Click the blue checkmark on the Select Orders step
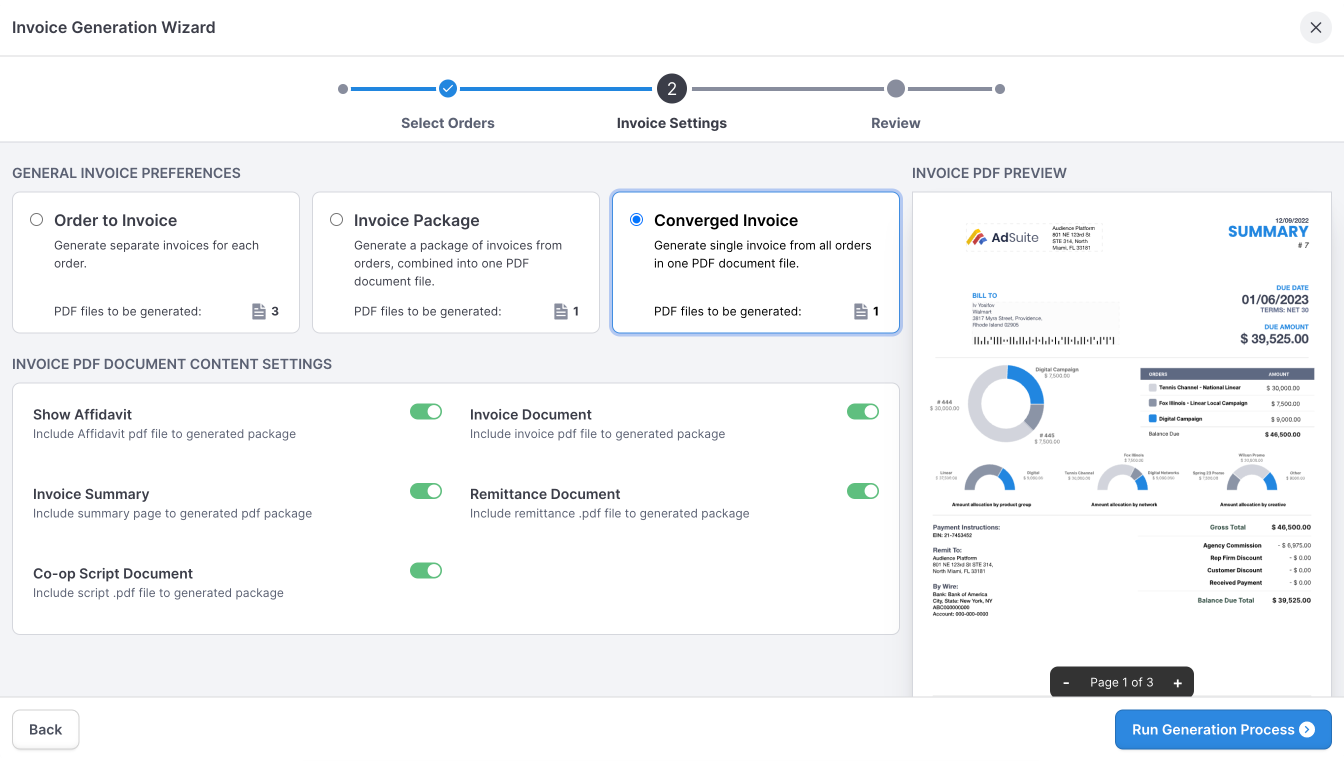Viewport: 1344px width, 761px height. click(447, 88)
